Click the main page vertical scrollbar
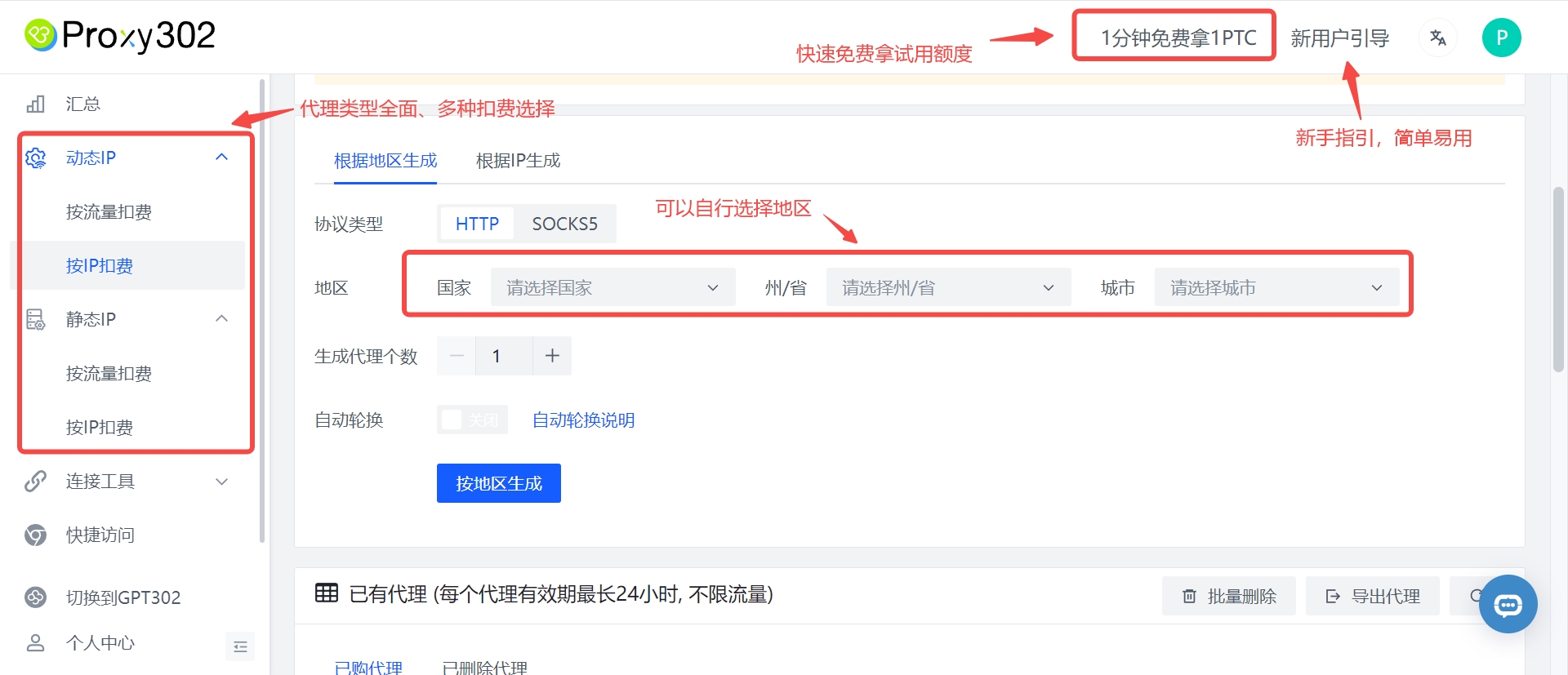Screen dimensions: 1568x675 tap(1558, 279)
